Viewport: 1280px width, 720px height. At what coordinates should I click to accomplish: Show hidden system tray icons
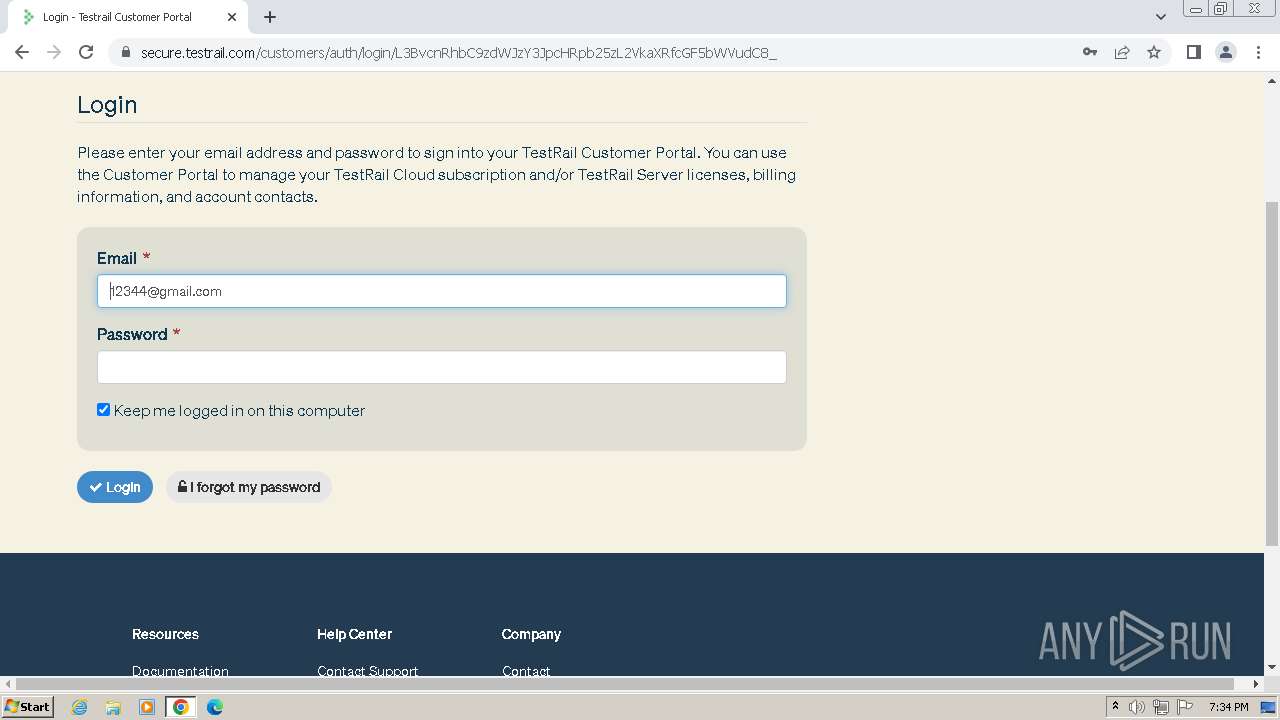tap(1115, 707)
